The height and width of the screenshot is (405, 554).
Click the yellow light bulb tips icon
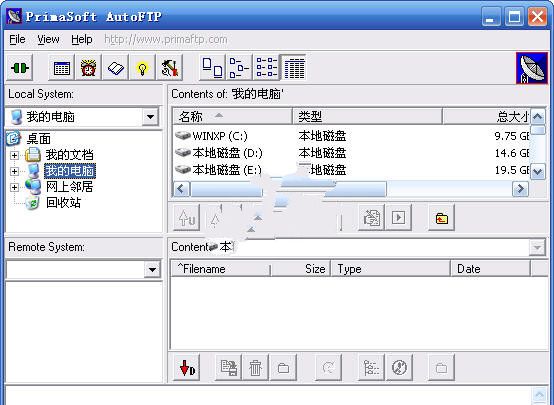[142, 67]
